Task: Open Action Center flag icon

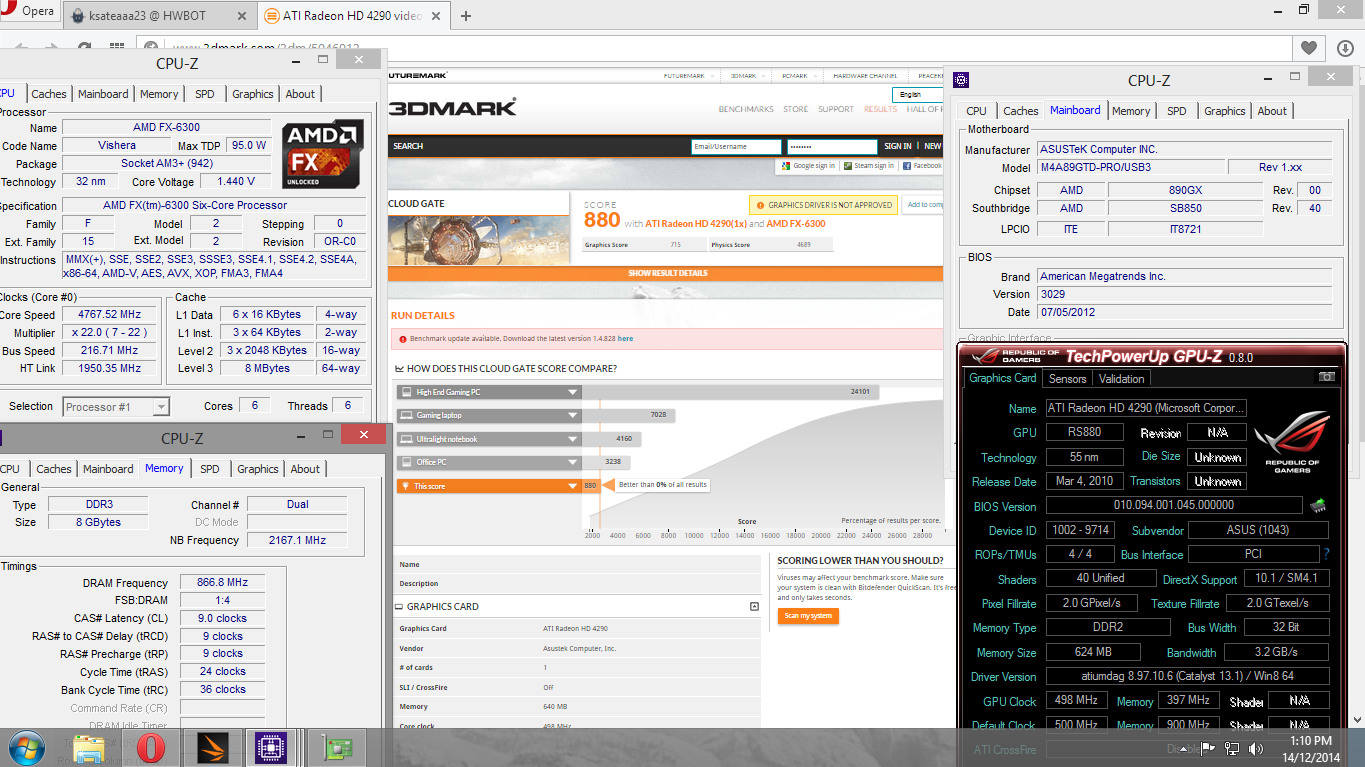Action: coord(1209,748)
